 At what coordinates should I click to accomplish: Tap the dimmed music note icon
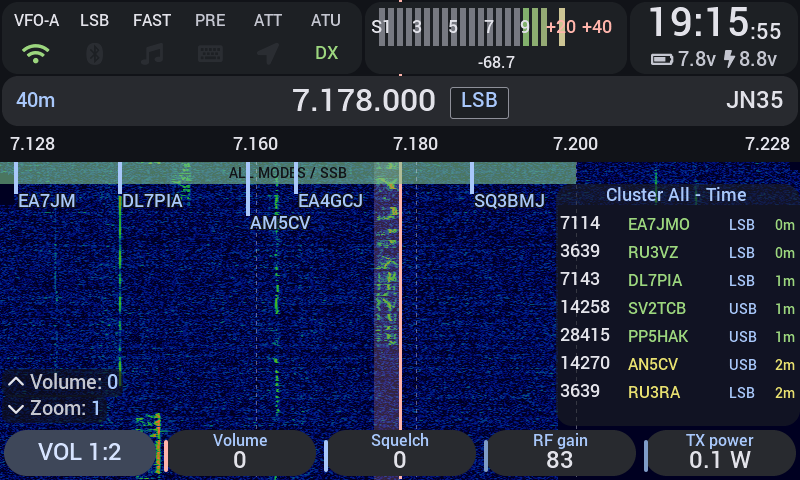(152, 54)
